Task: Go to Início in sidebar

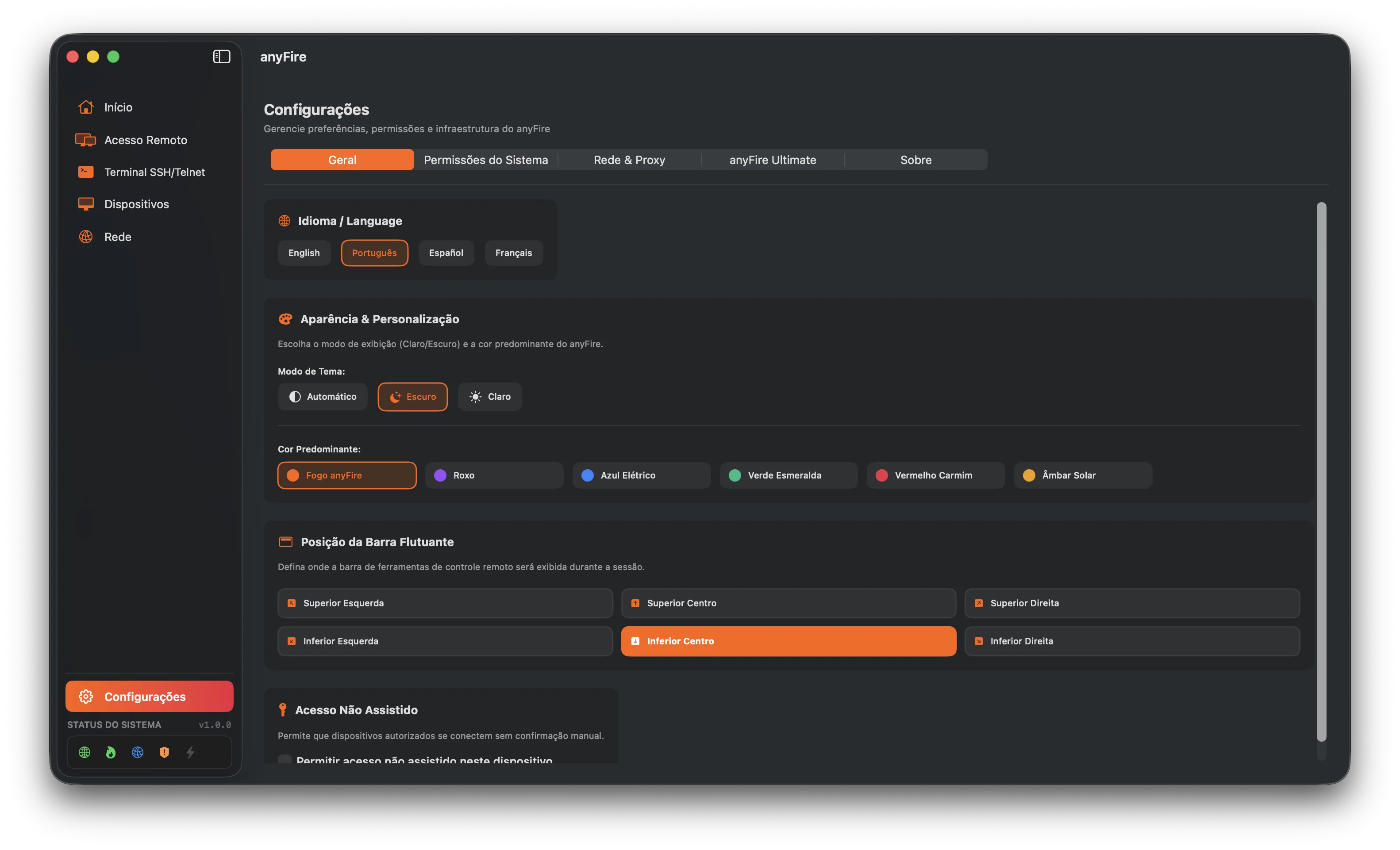Action: [150, 107]
